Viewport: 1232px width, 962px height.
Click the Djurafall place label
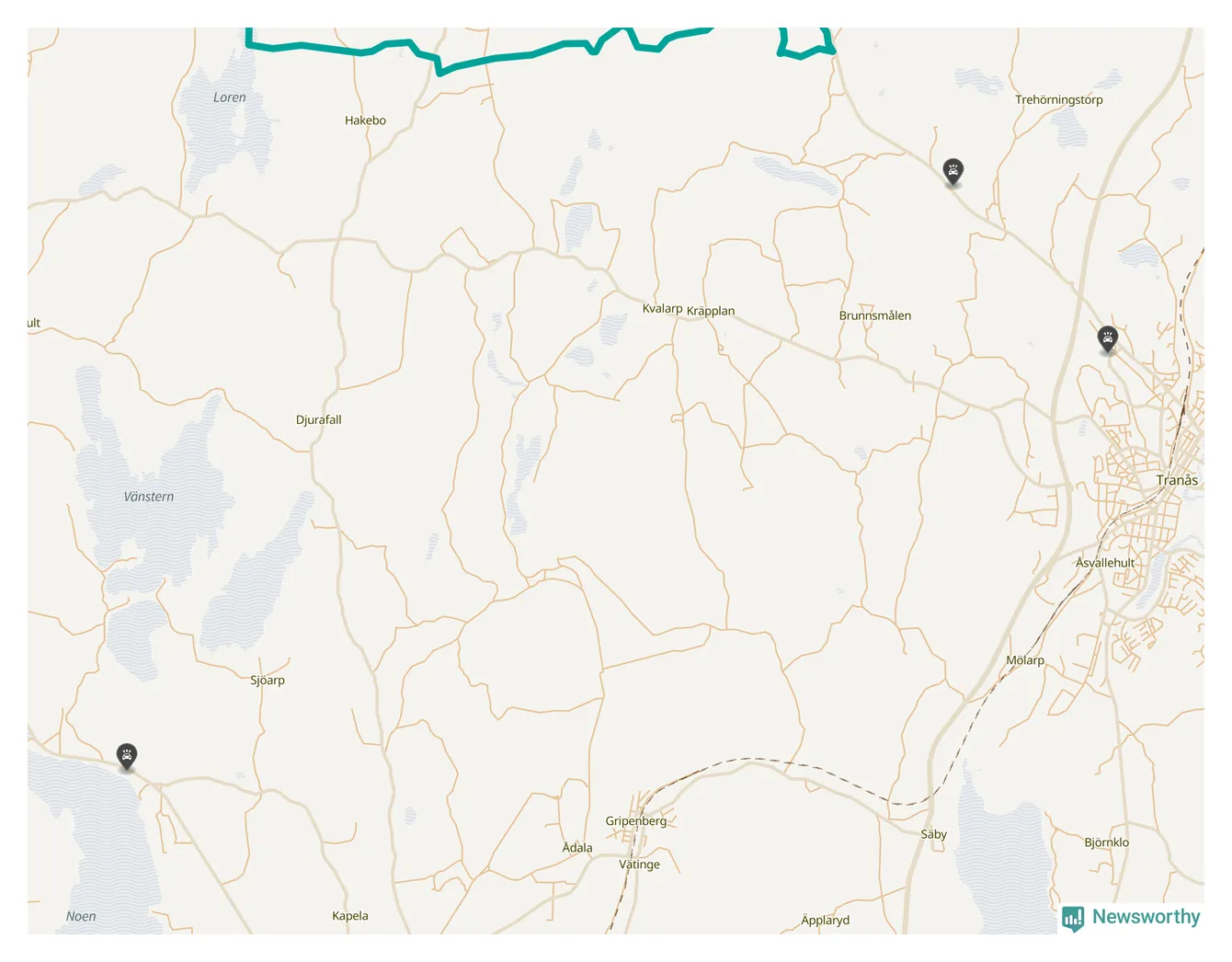tap(319, 420)
